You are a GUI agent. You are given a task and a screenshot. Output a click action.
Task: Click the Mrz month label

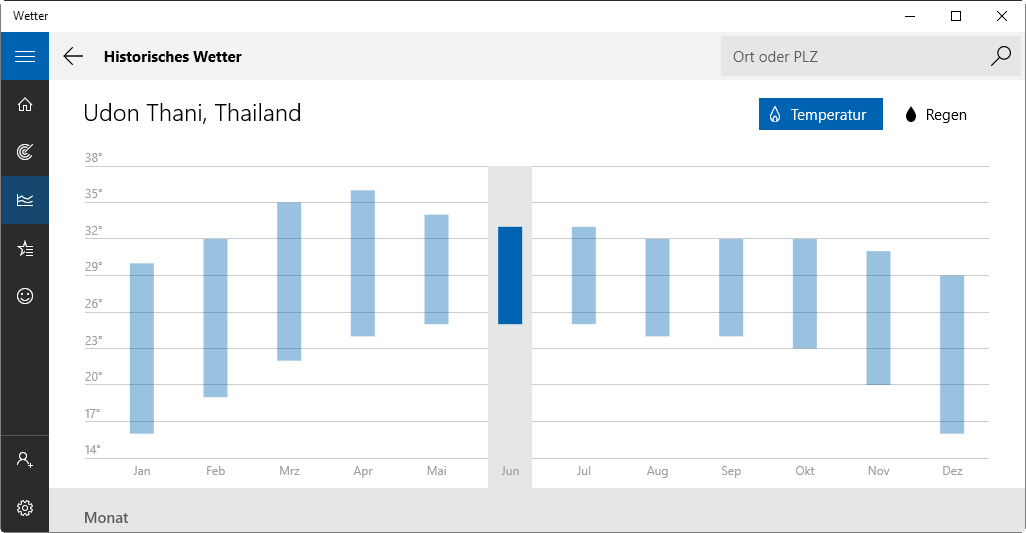(x=289, y=471)
